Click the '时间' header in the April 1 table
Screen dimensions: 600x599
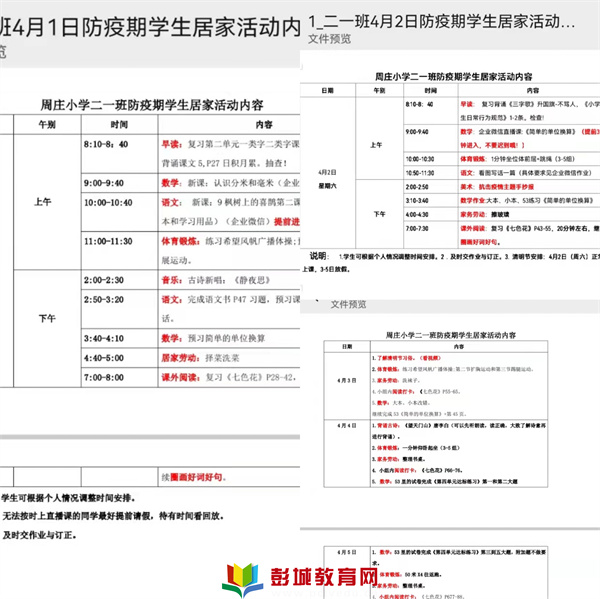119,124
